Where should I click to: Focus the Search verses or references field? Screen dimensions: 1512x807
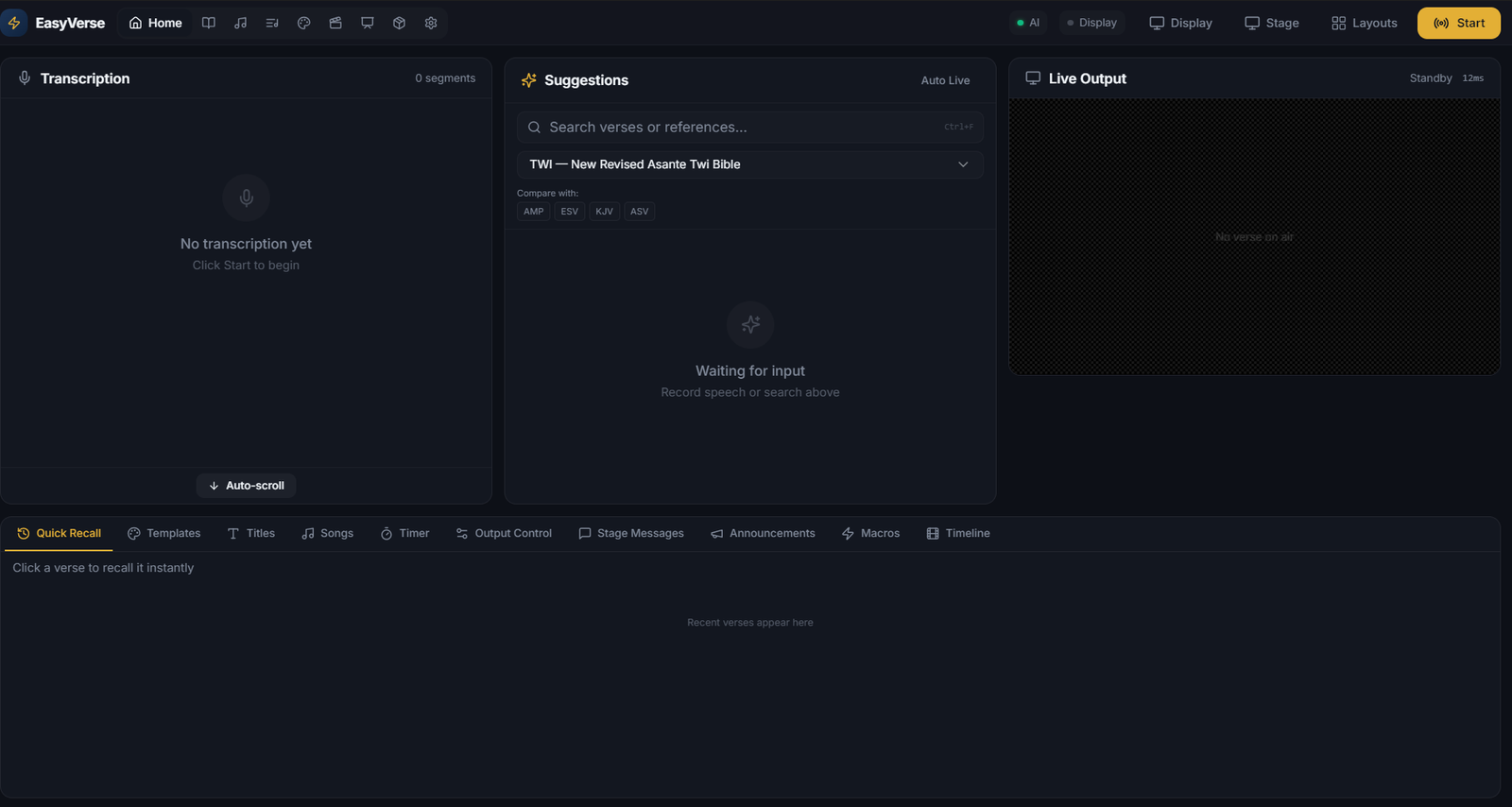[742, 128]
